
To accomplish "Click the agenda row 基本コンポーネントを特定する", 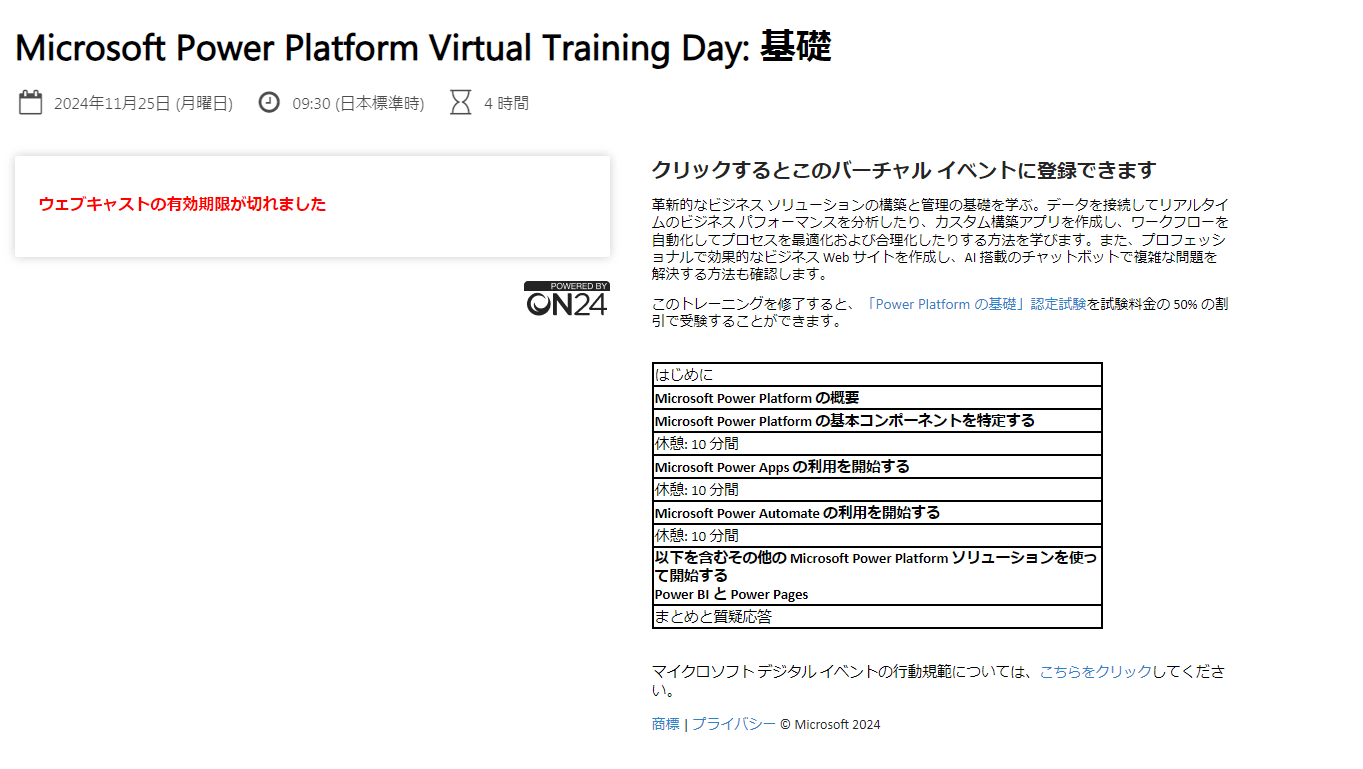I will 877,421.
